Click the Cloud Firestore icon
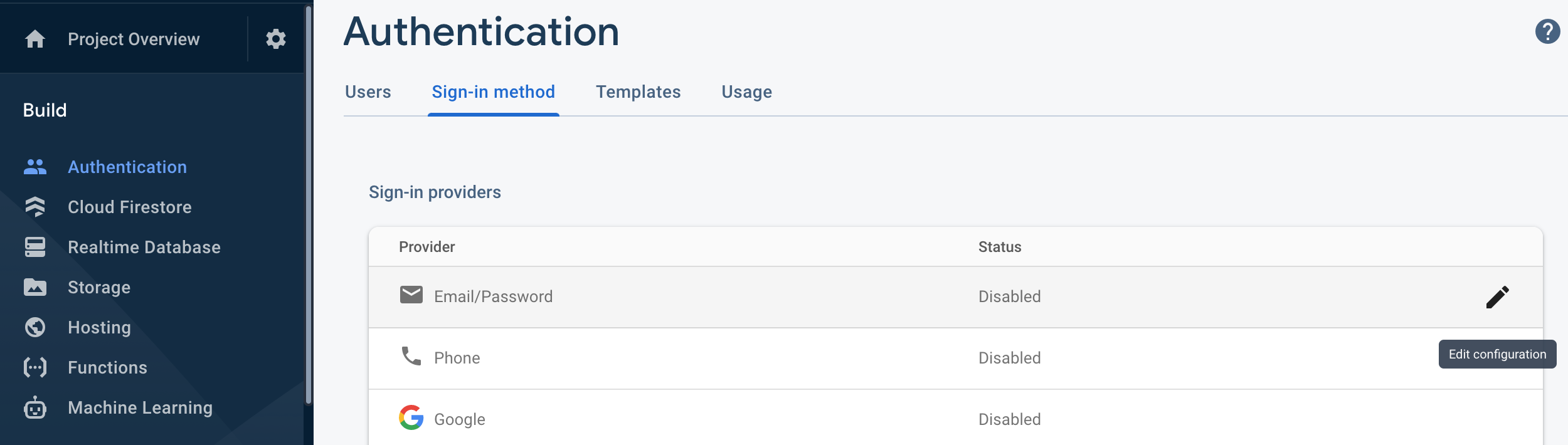This screenshot has height=445, width=1568. 35,207
